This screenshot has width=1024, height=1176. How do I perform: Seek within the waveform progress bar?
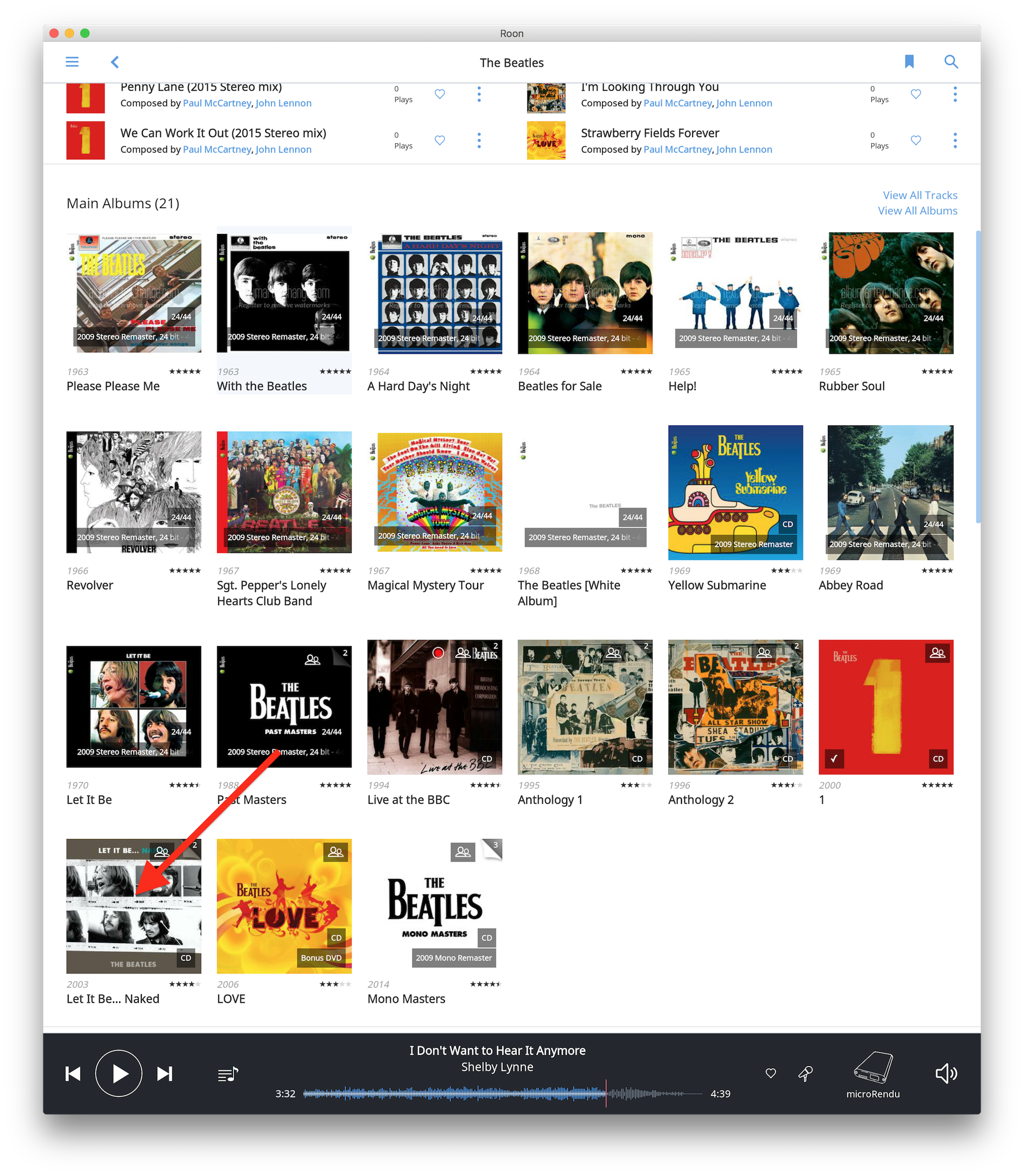pos(503,1094)
